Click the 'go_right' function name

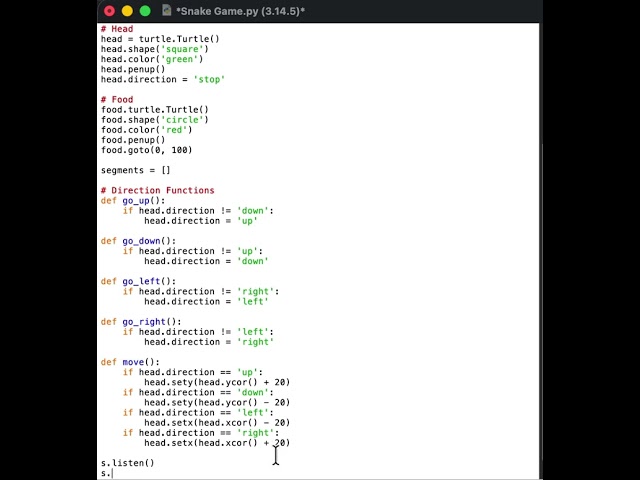pyautogui.click(x=144, y=322)
